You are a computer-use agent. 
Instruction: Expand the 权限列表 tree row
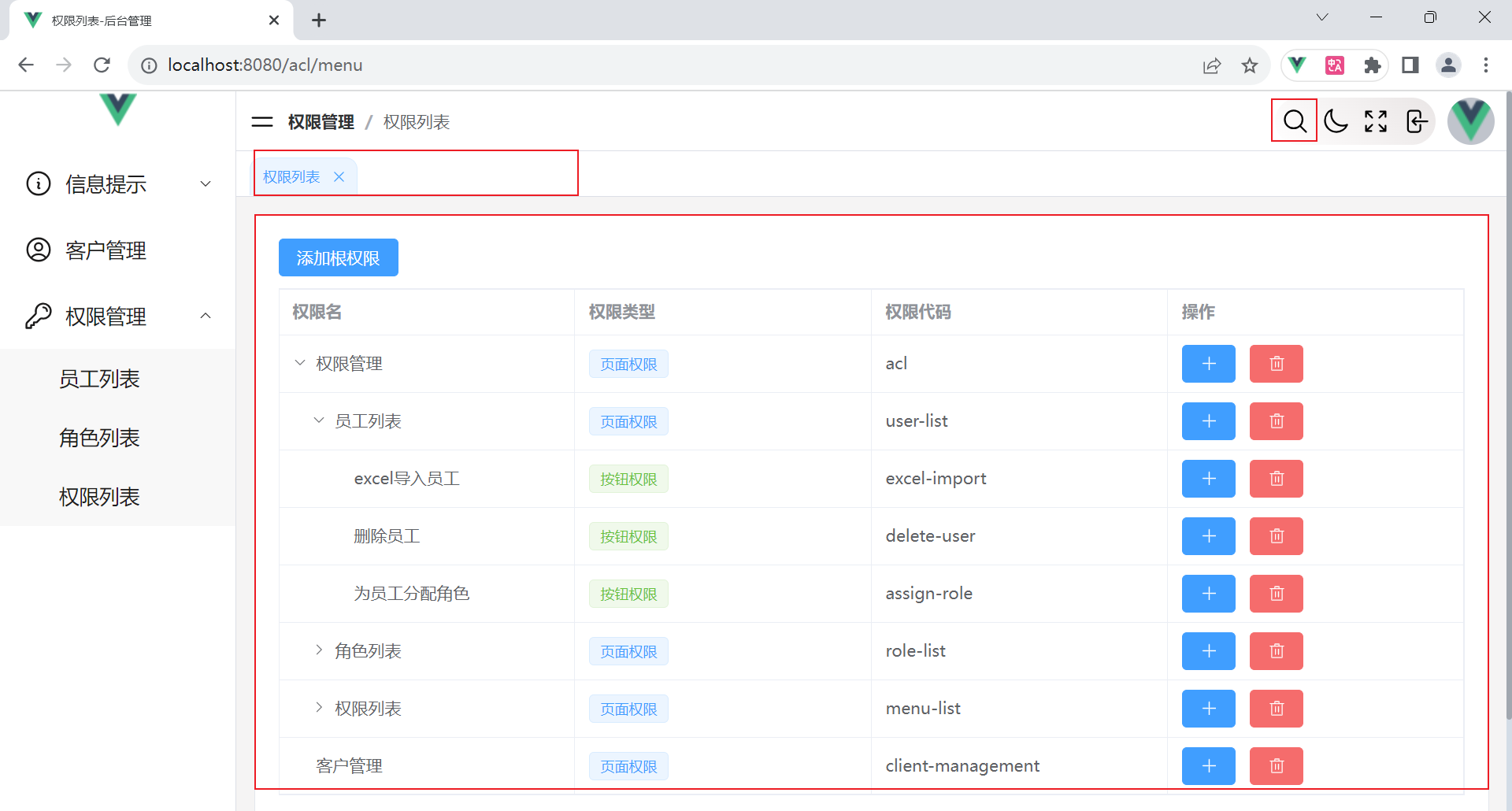tap(319, 708)
